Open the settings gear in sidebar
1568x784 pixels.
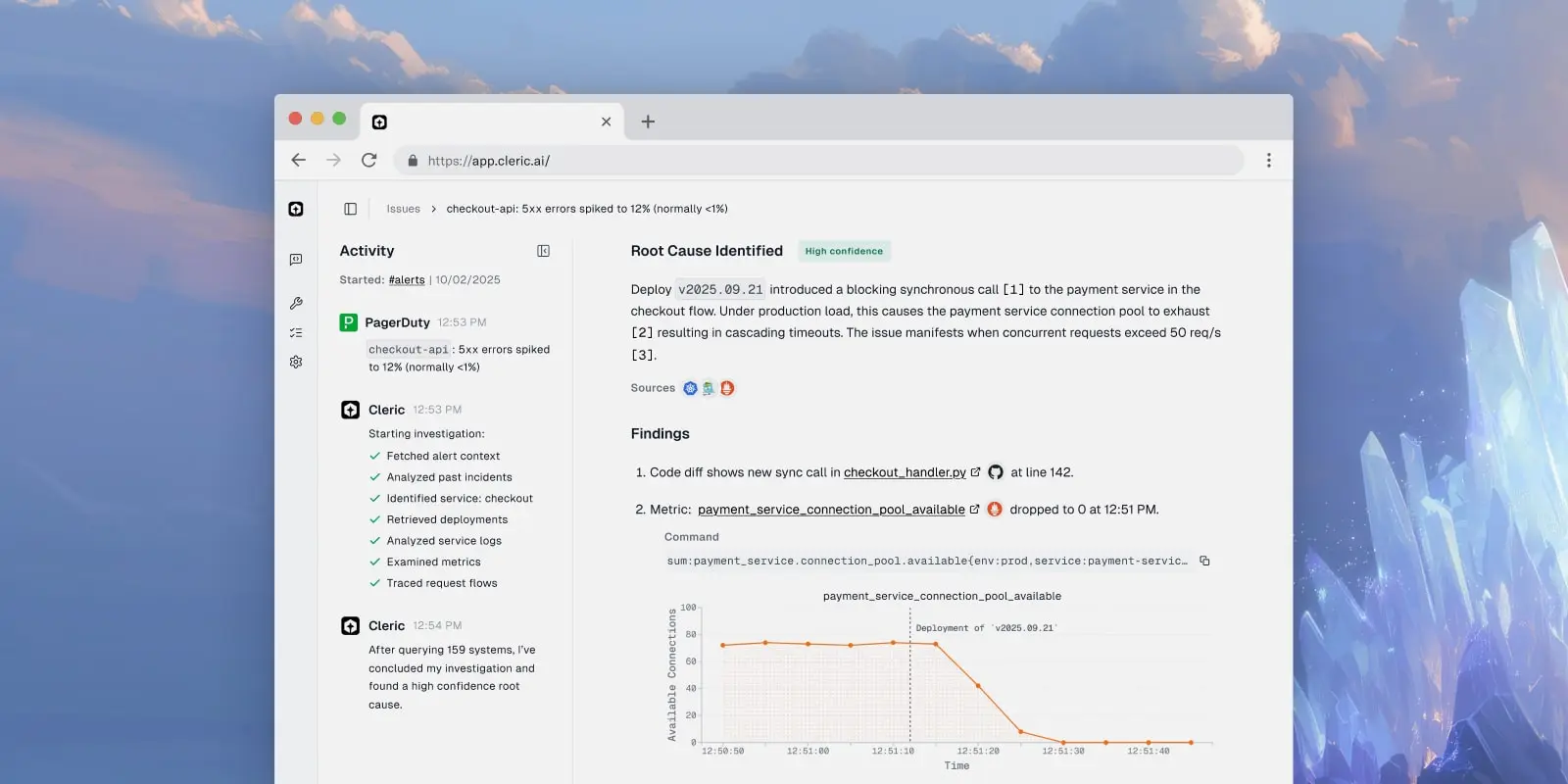[x=296, y=362]
